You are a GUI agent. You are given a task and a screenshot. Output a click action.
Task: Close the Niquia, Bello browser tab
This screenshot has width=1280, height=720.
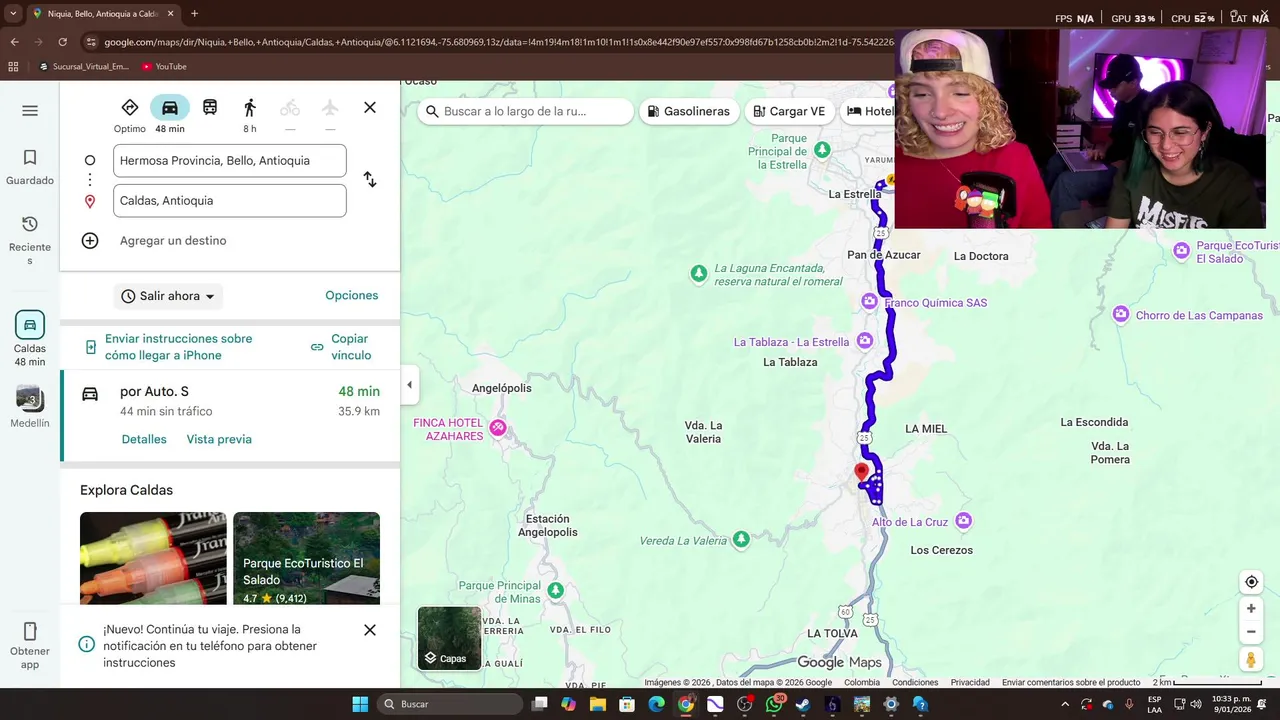[x=170, y=14]
